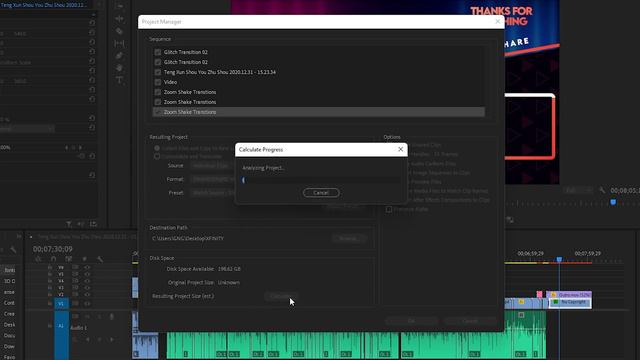
Task: Go to previous keyframe on A1 track
Action: [x=87, y=339]
